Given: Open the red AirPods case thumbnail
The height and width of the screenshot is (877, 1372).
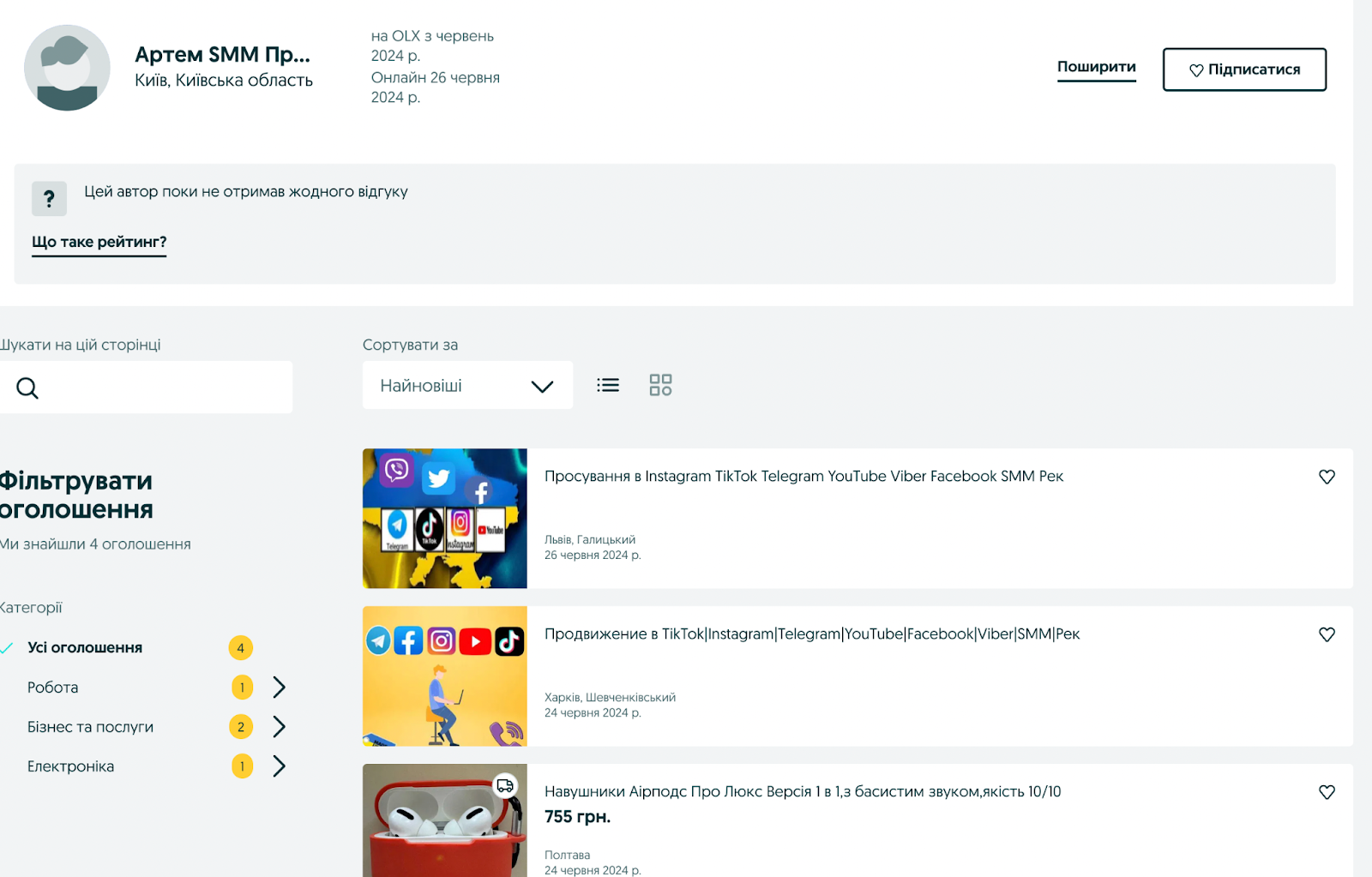Looking at the screenshot, I should 445,820.
